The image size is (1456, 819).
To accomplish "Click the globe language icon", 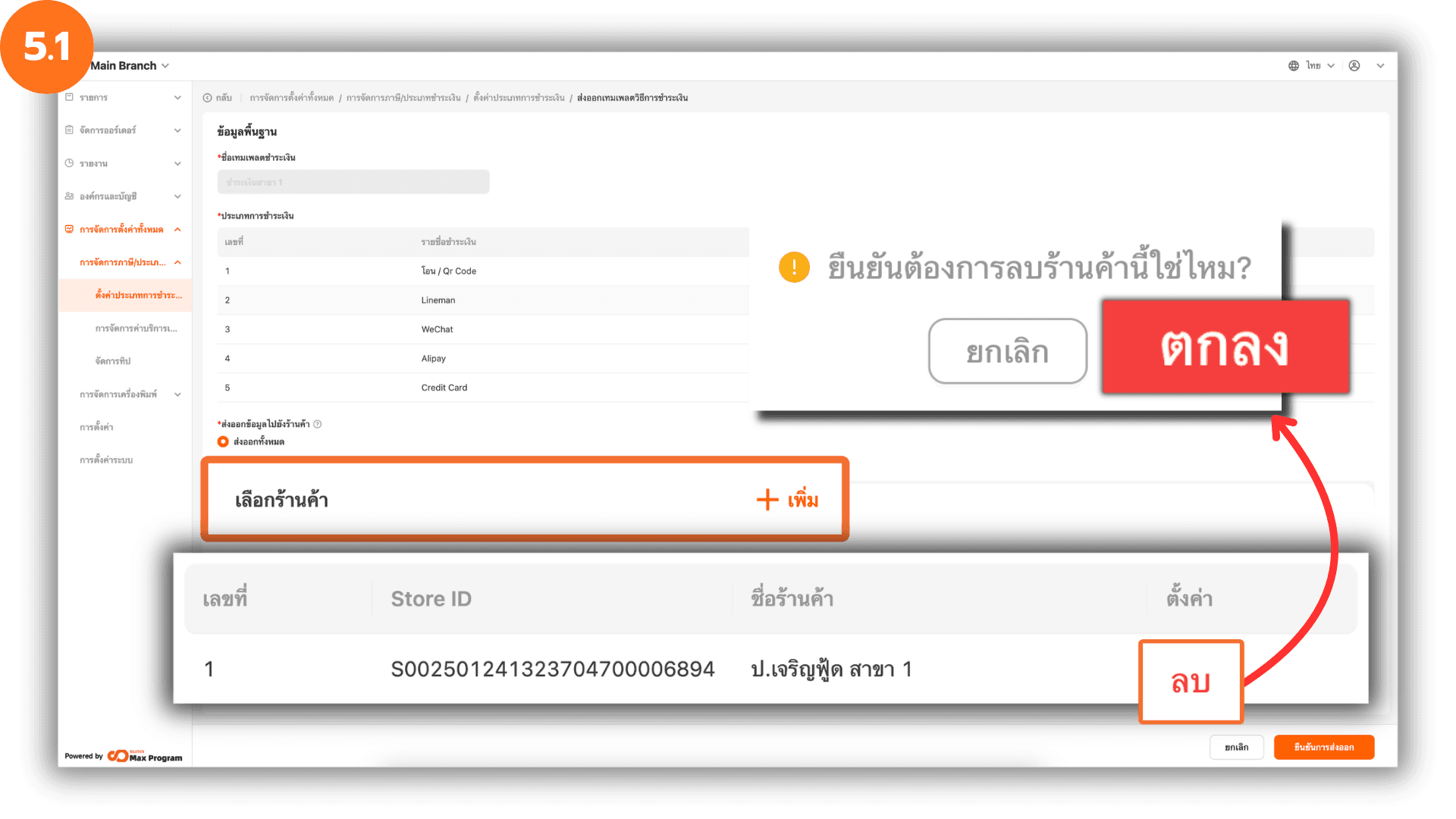I will [x=1294, y=66].
